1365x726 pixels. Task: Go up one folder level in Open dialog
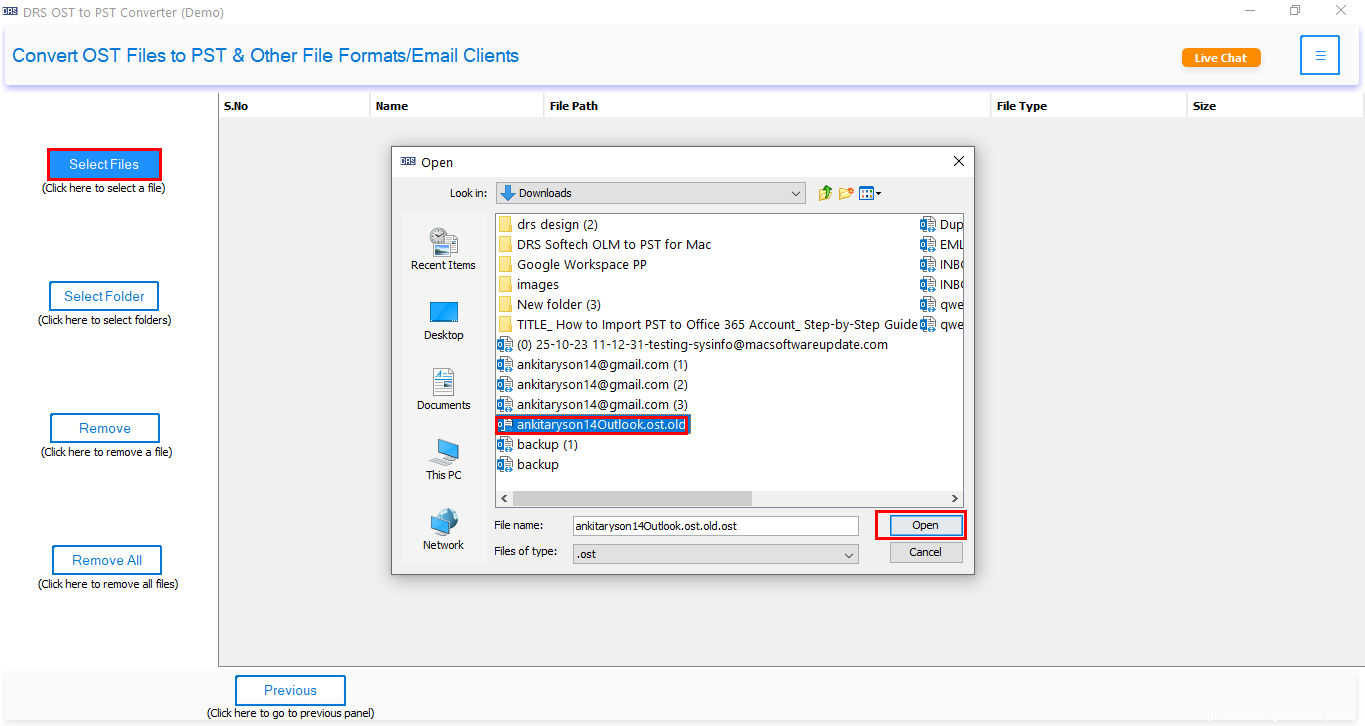(825, 193)
